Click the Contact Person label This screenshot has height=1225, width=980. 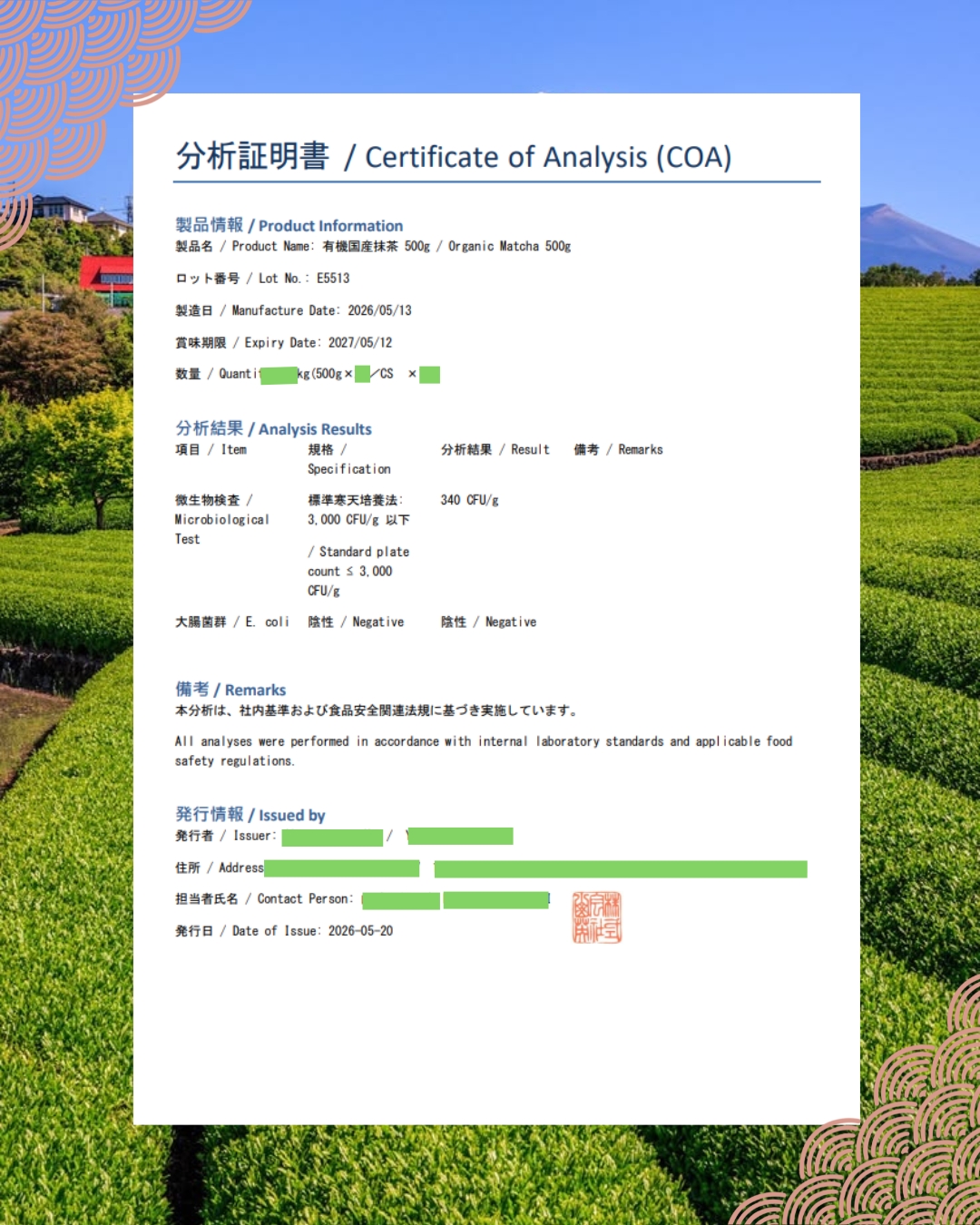pyautogui.click(x=264, y=898)
